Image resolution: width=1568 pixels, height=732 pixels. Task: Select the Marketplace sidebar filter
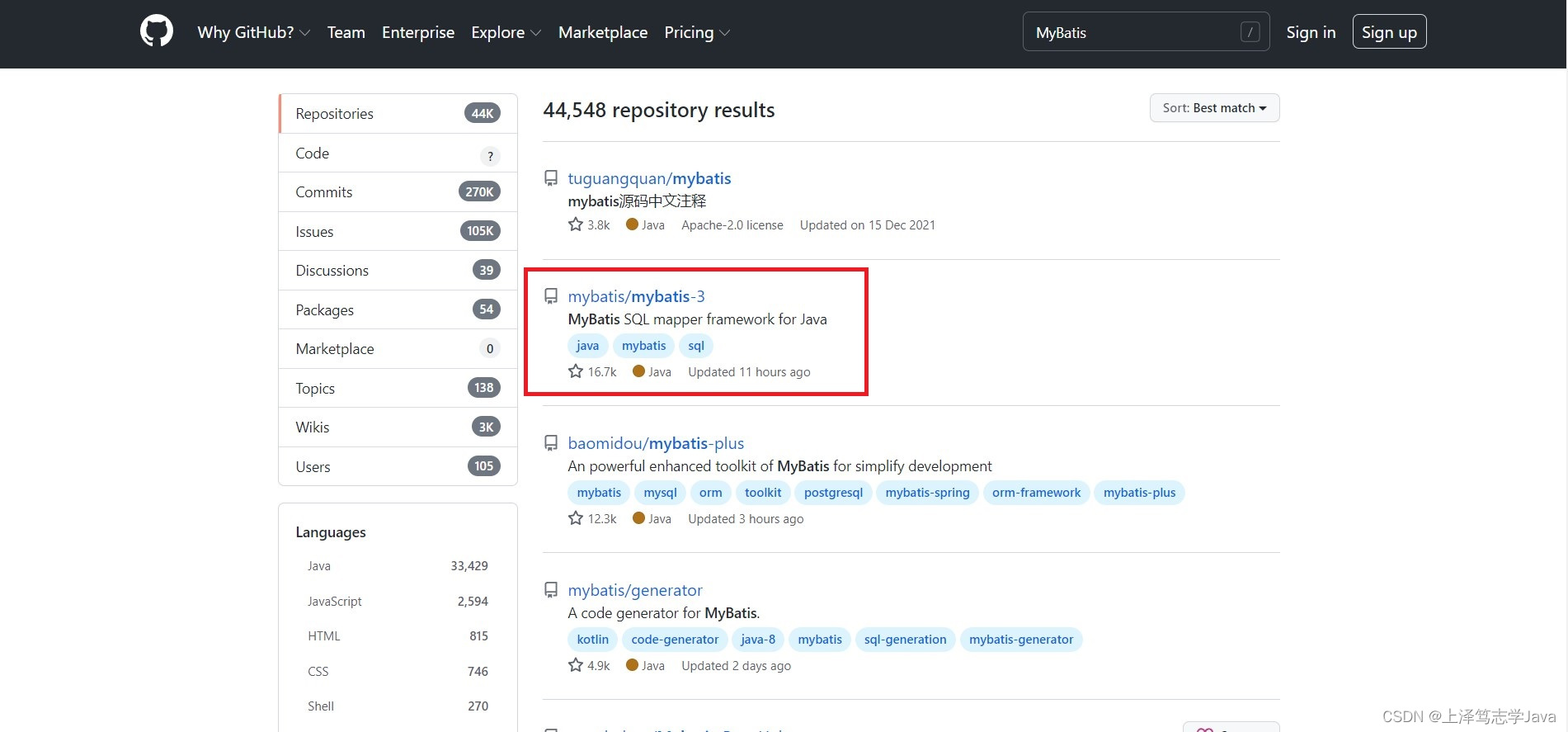tap(398, 348)
